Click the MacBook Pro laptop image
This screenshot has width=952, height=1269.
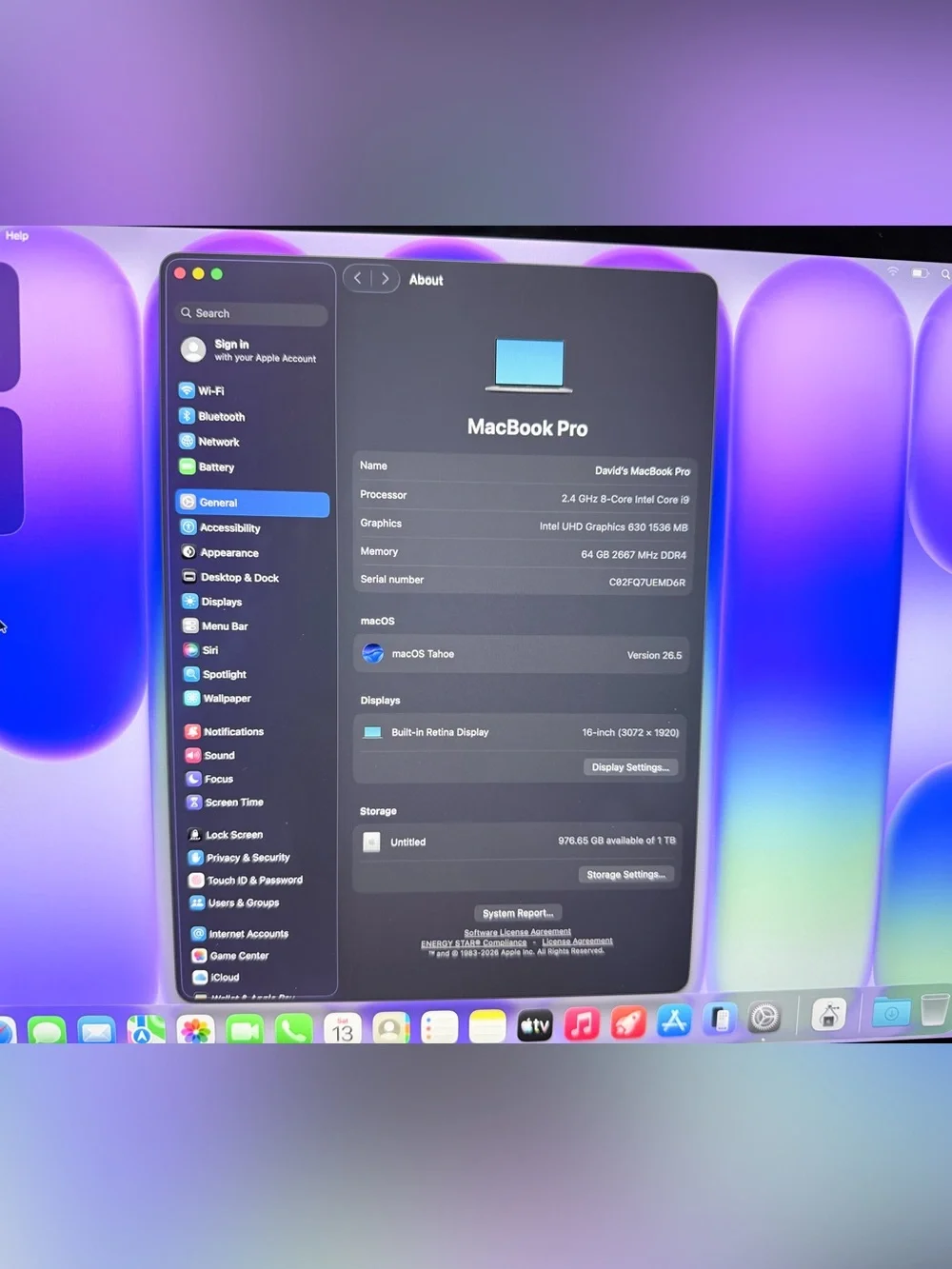[x=529, y=366]
